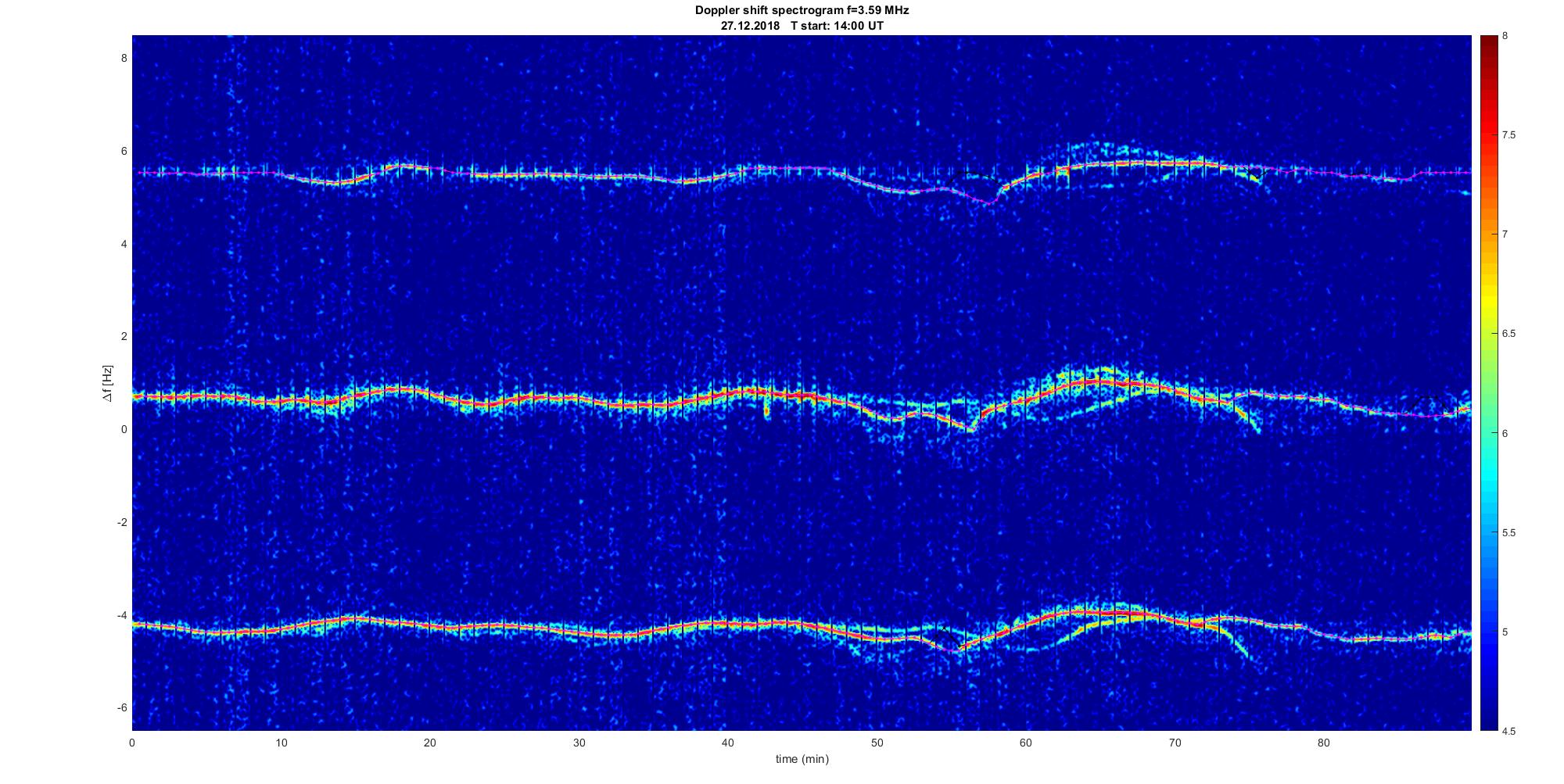Click the y-axis tick label '-6'
The width and height of the screenshot is (1564, 784).
coord(122,707)
